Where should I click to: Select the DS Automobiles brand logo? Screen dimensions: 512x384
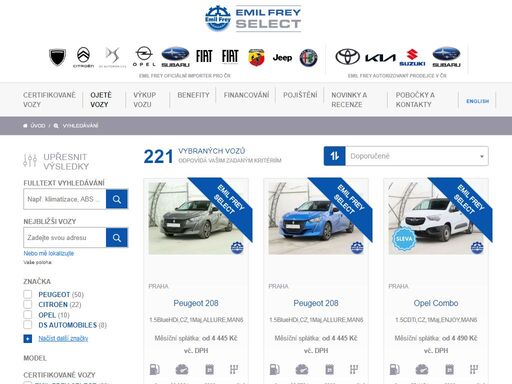point(113,57)
